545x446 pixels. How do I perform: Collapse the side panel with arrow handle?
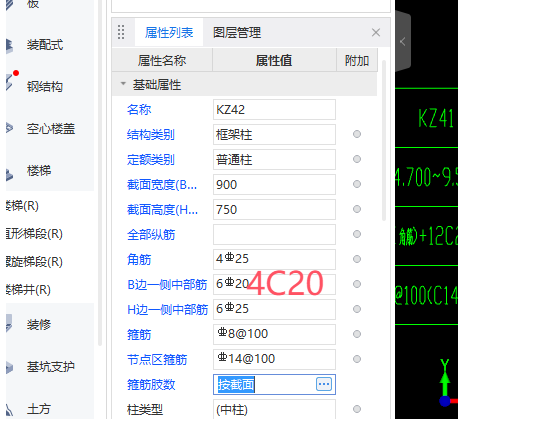coord(402,42)
